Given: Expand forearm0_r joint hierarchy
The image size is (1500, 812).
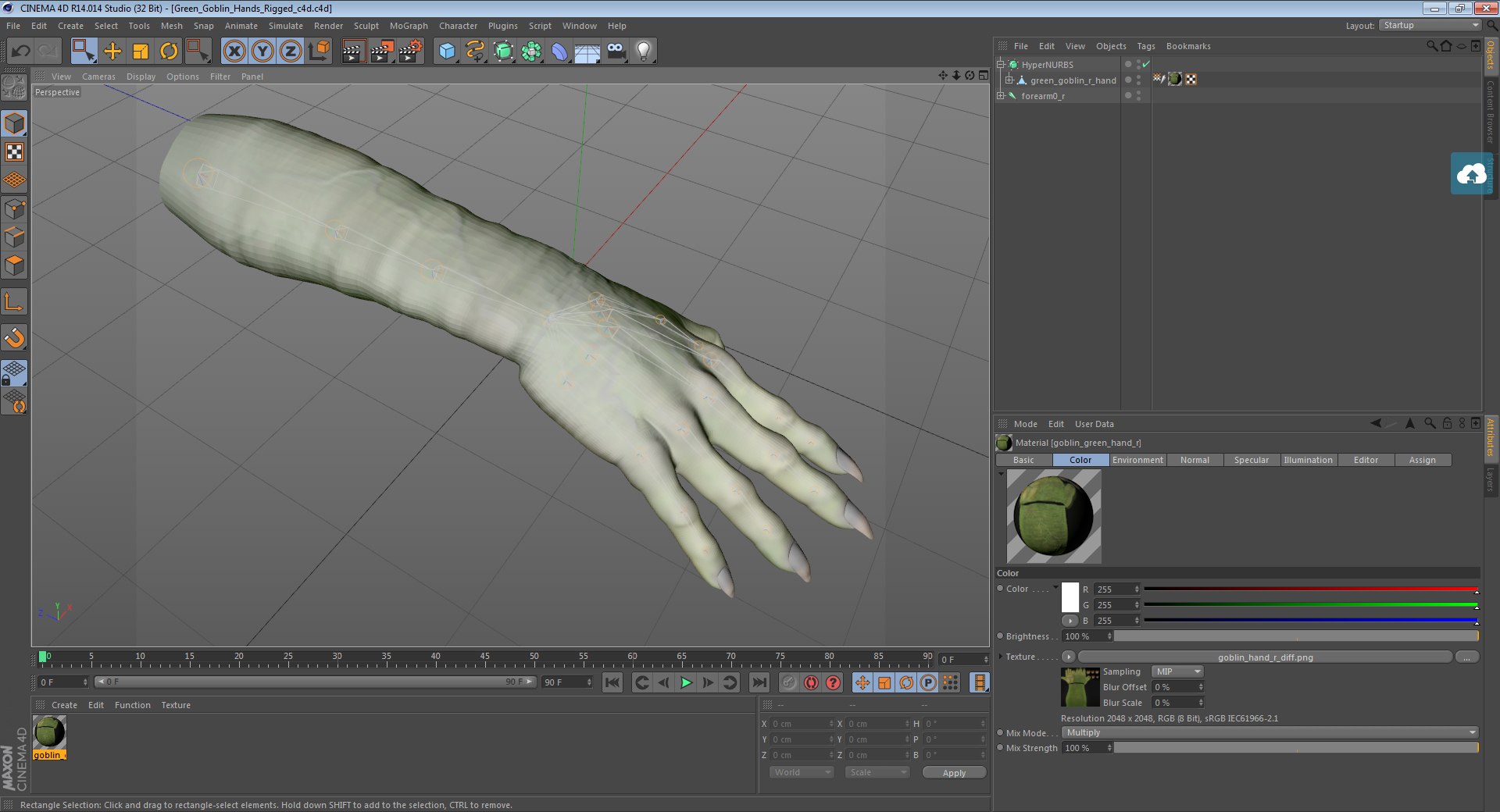Looking at the screenshot, I should (1001, 96).
